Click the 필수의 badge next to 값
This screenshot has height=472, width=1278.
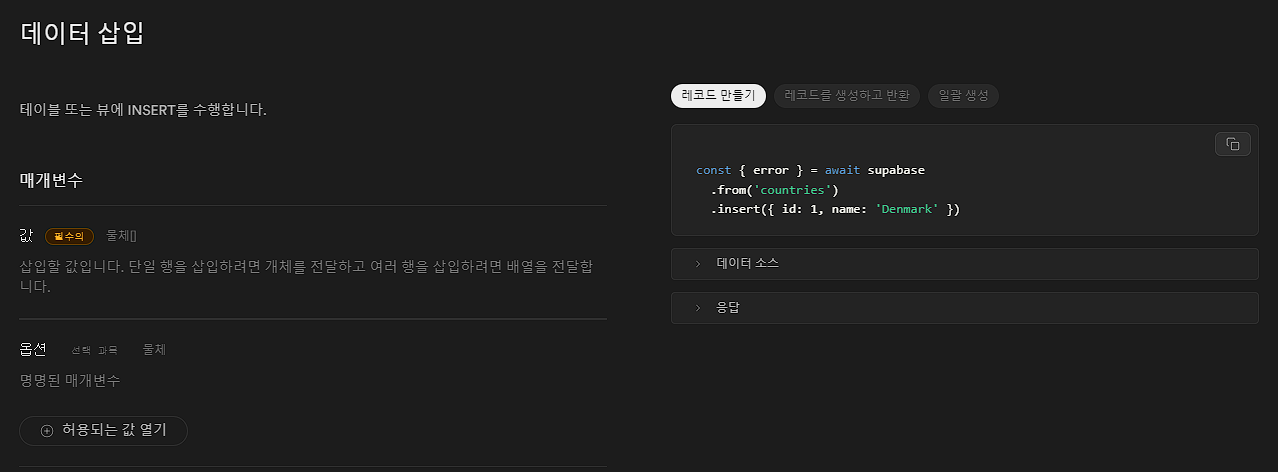69,236
